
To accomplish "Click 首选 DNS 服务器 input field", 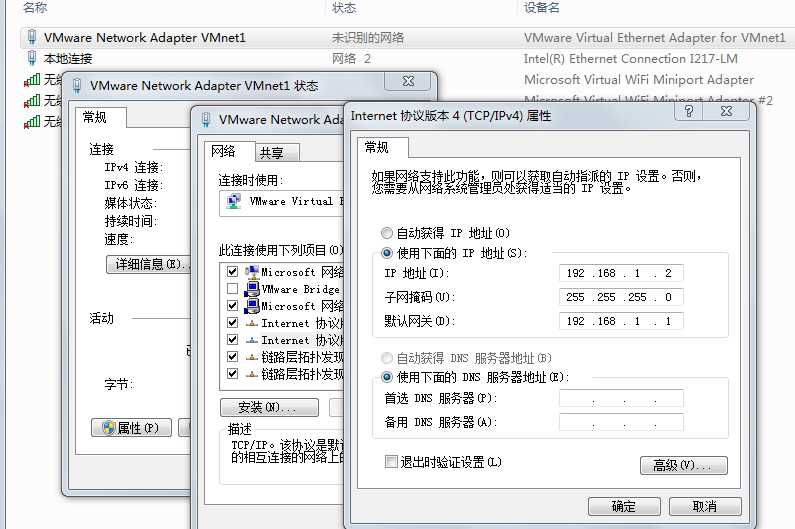I will (621, 398).
